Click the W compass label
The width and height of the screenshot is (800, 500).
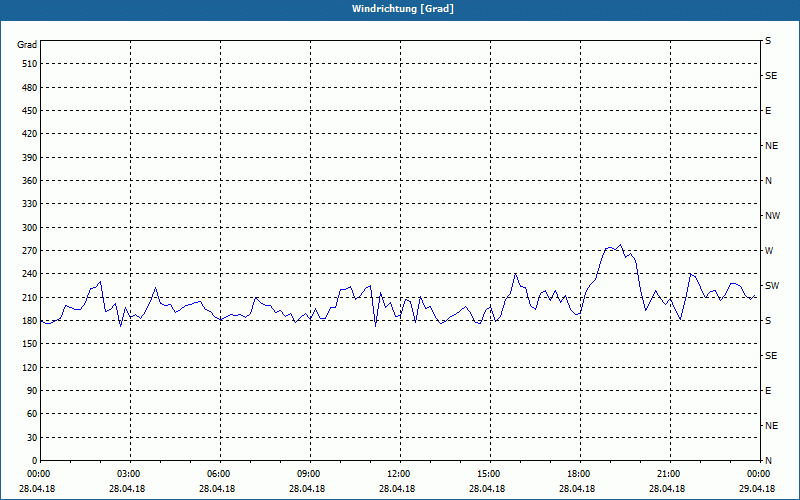pos(769,251)
